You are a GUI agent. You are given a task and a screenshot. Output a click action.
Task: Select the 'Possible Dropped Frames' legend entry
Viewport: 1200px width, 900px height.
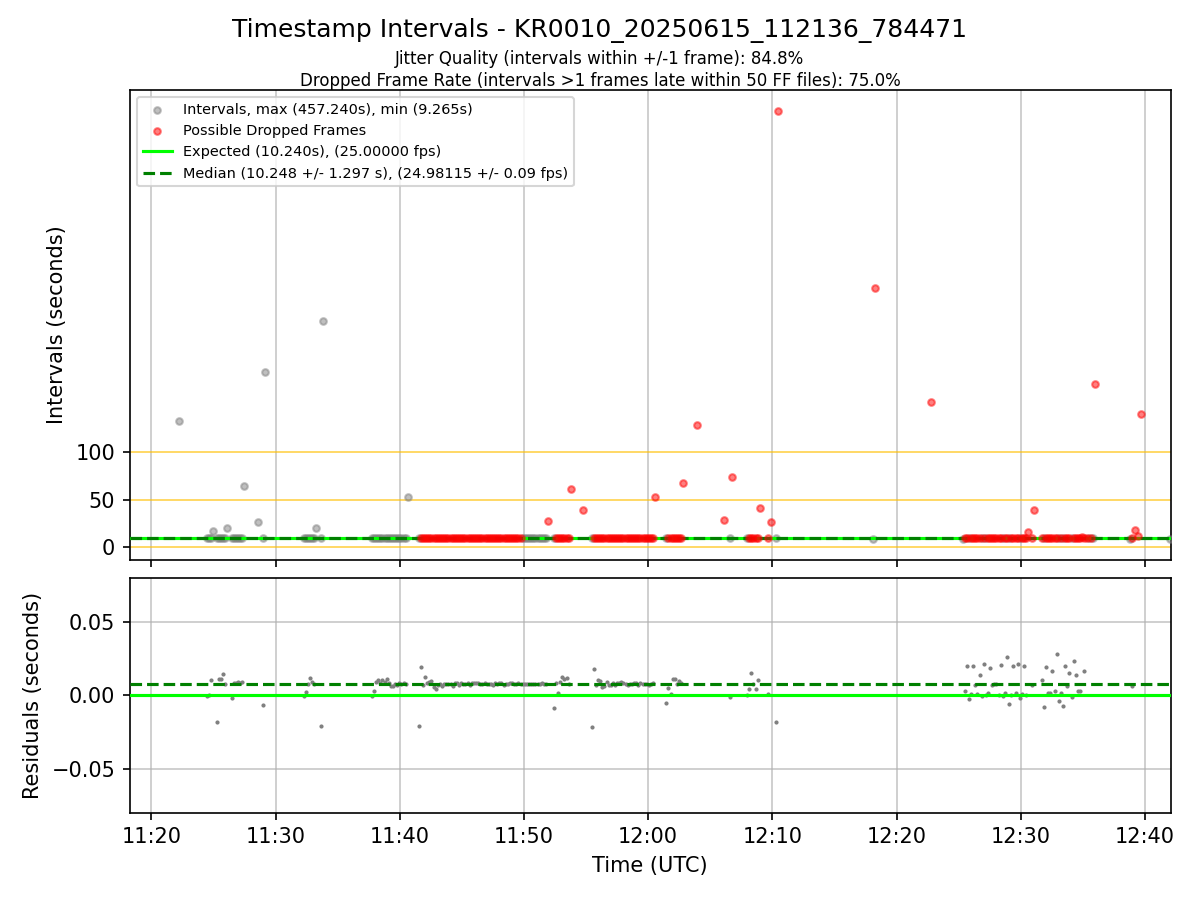pos(274,130)
